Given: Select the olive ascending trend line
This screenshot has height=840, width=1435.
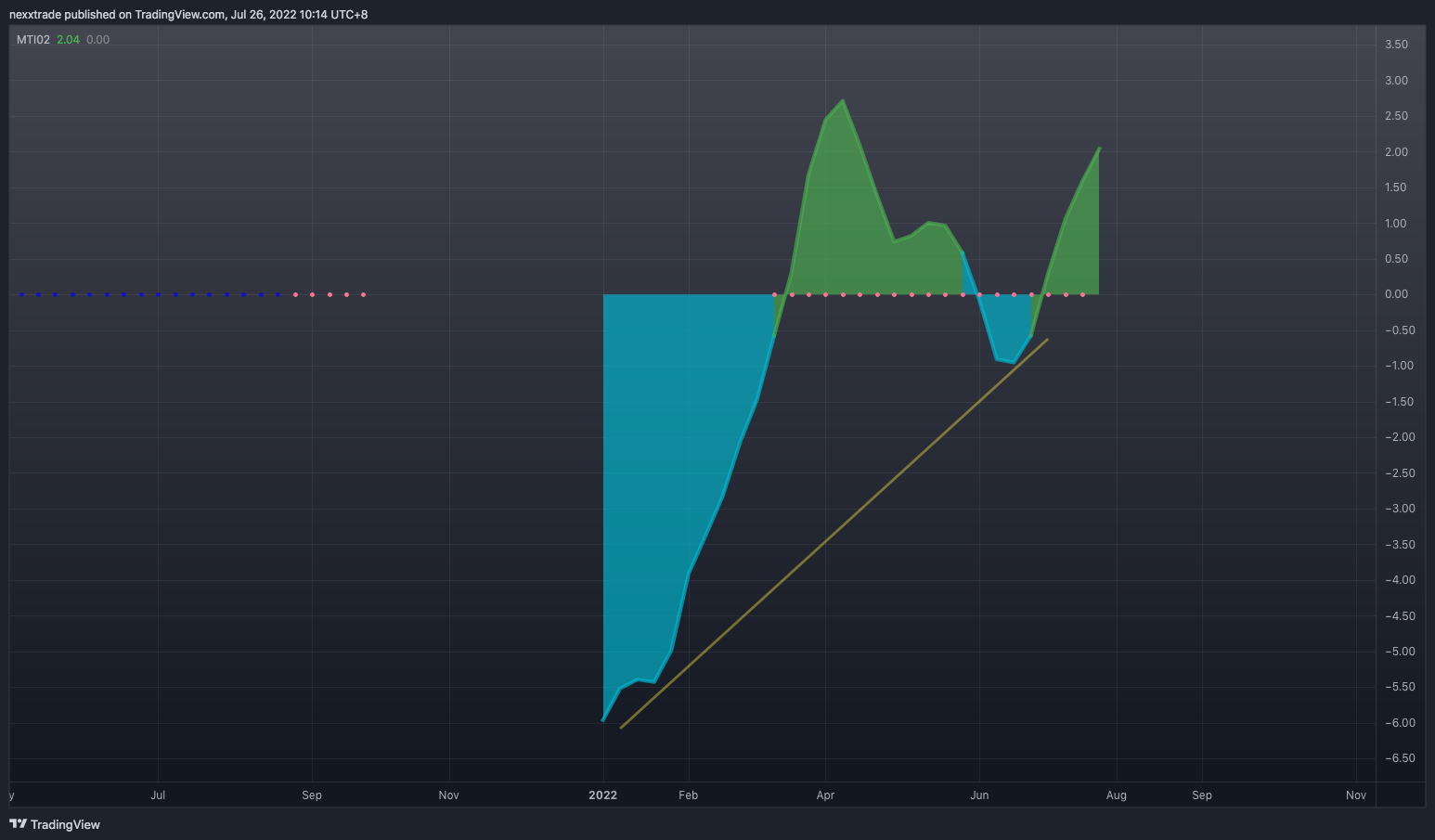Looking at the screenshot, I should [834, 534].
